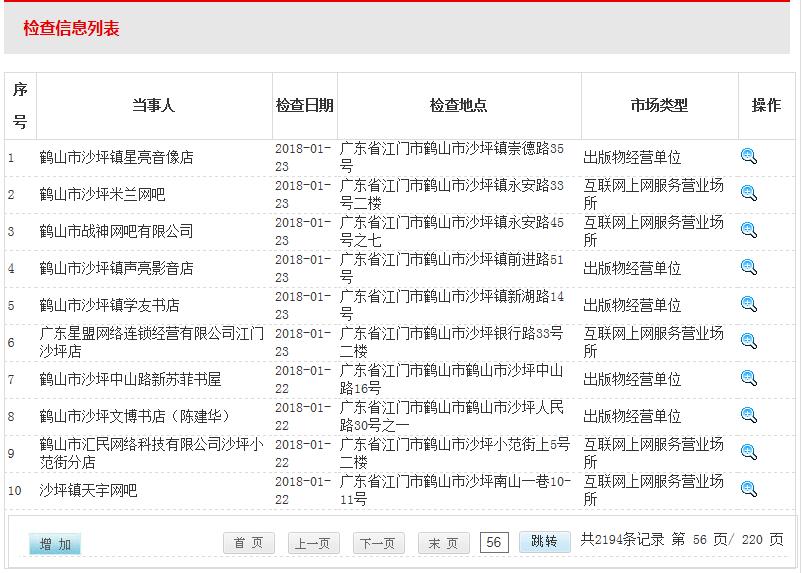This screenshot has height=573, width=804.
Task: Click the page number input field
Action: click(494, 542)
